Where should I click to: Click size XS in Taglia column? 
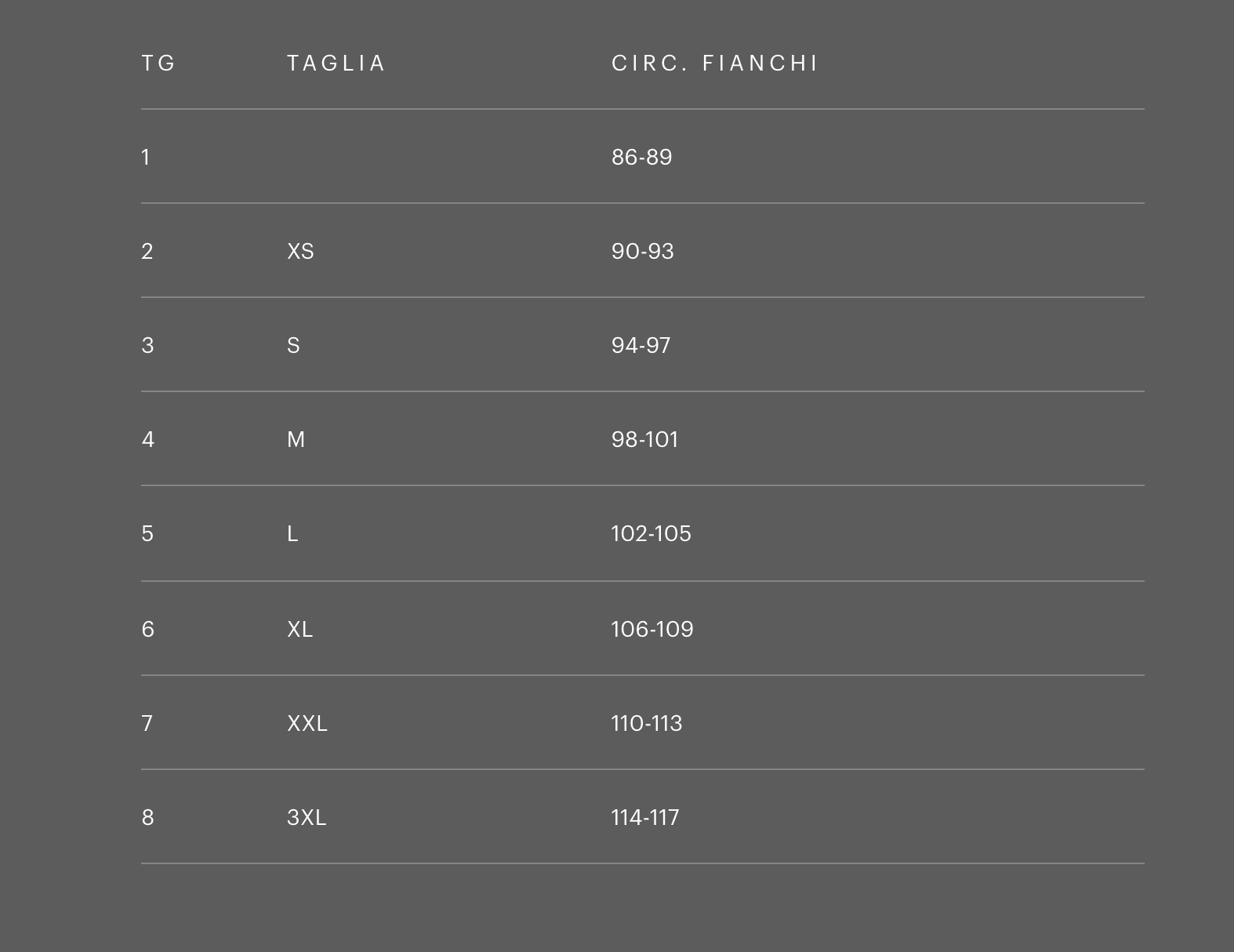pos(300,251)
